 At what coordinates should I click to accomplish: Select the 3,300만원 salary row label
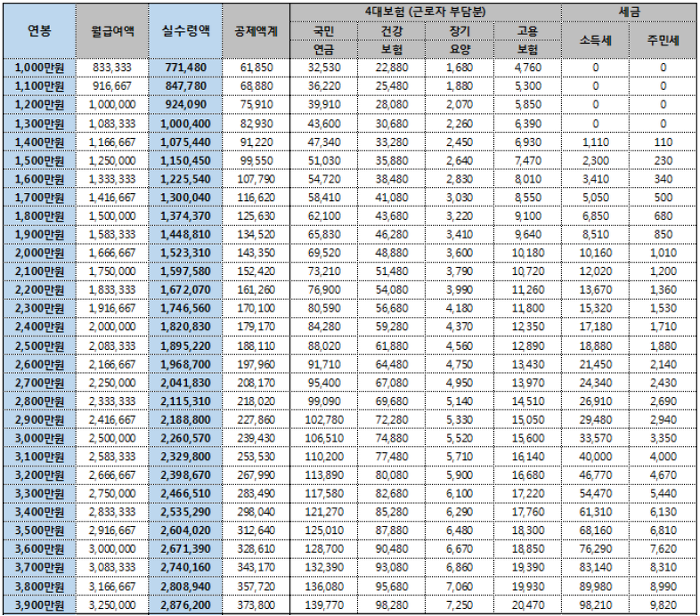pos(40,494)
